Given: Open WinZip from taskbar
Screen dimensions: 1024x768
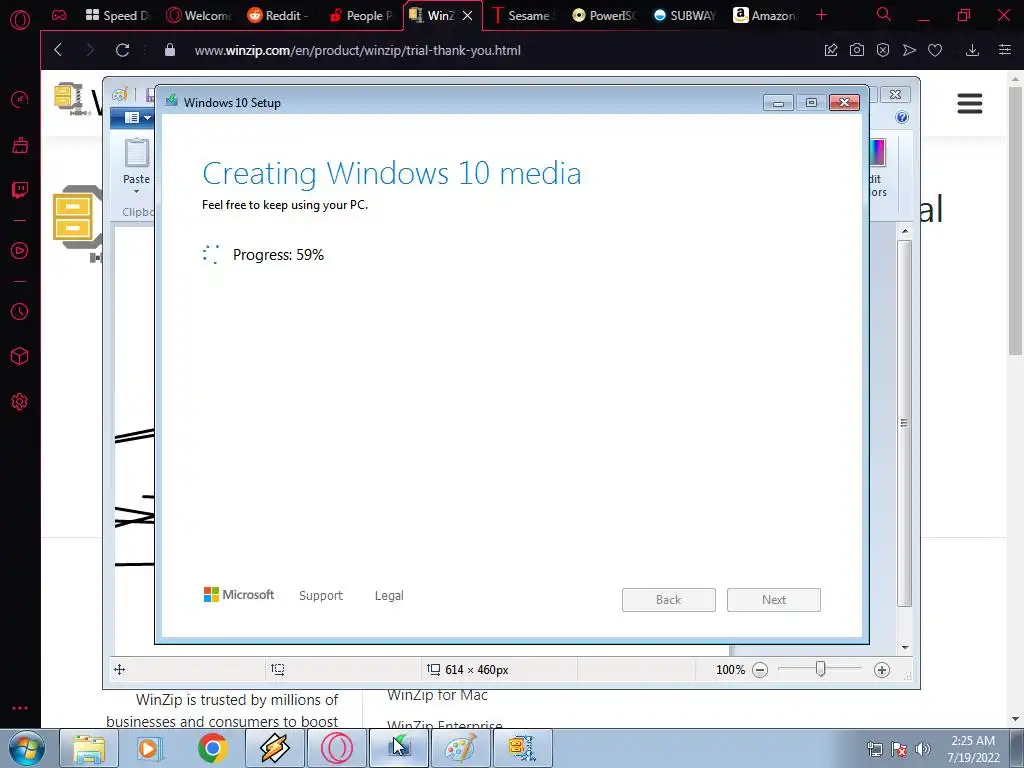Looking at the screenshot, I should click(522, 748).
